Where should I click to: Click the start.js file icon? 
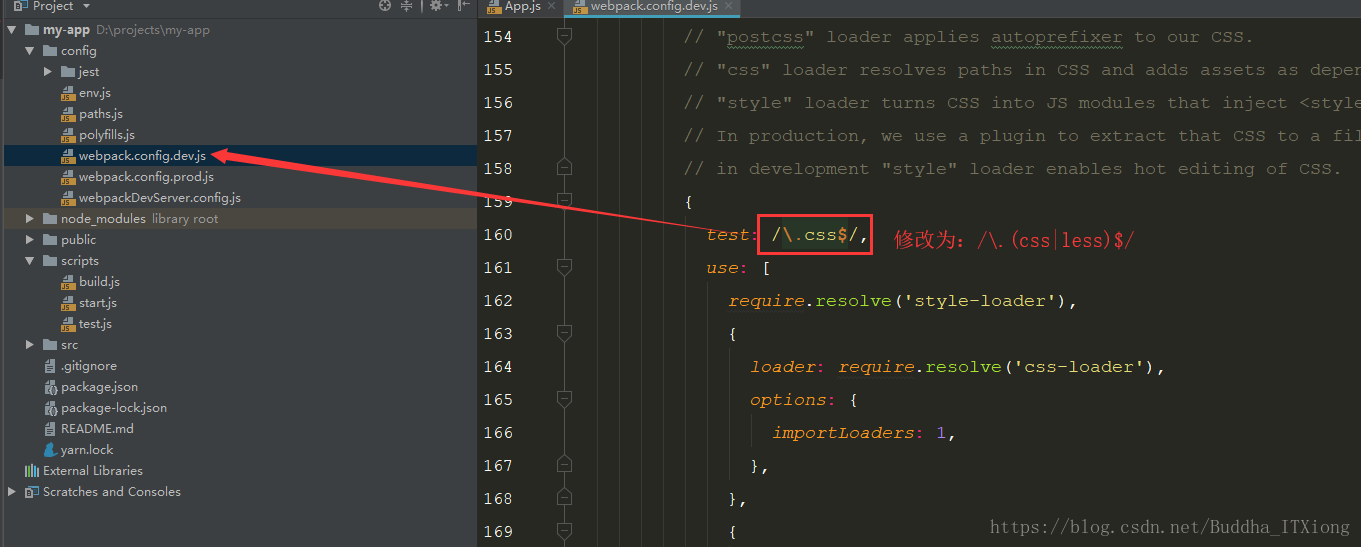tap(68, 303)
